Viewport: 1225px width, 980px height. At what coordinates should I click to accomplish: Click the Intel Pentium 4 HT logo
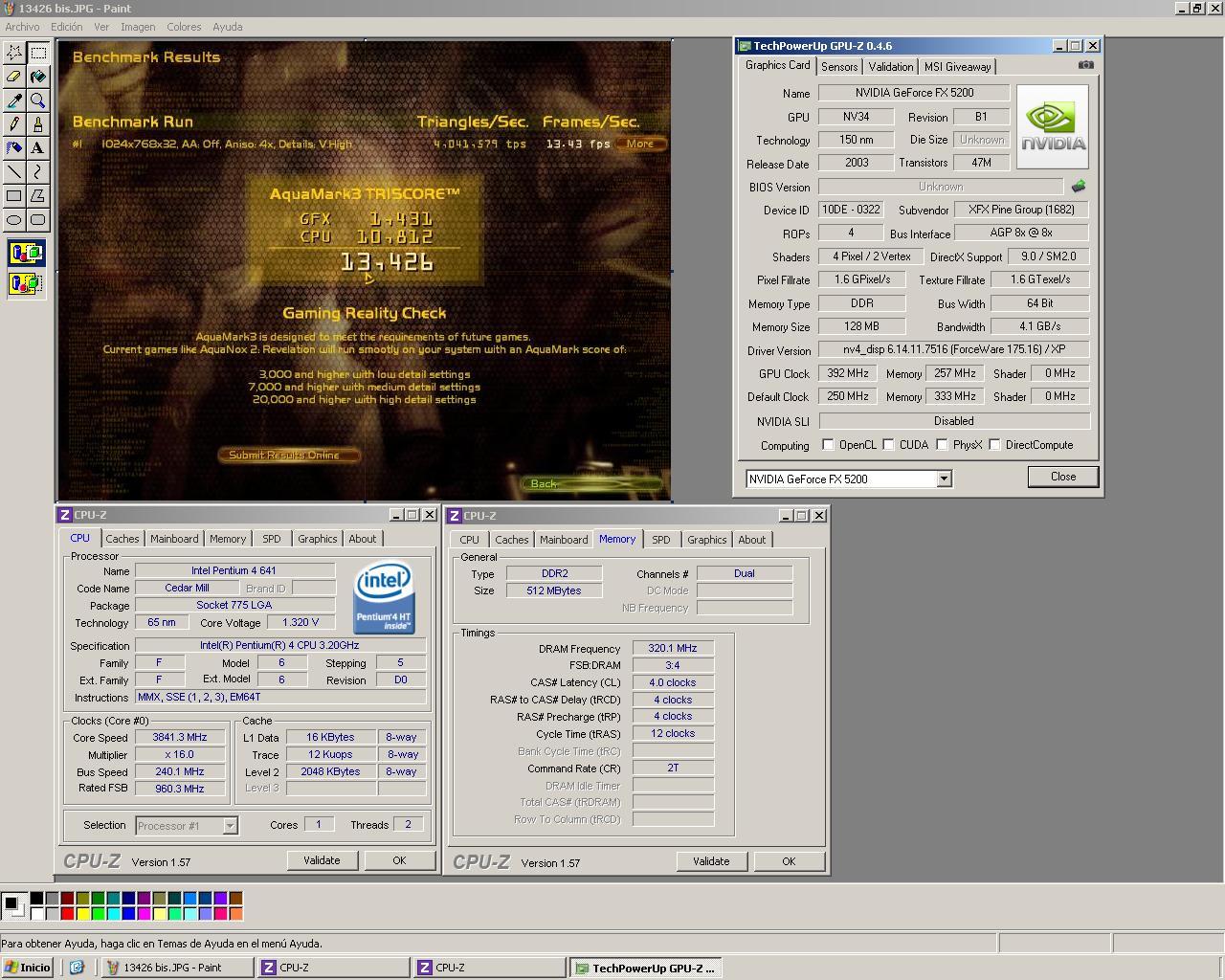tap(384, 598)
